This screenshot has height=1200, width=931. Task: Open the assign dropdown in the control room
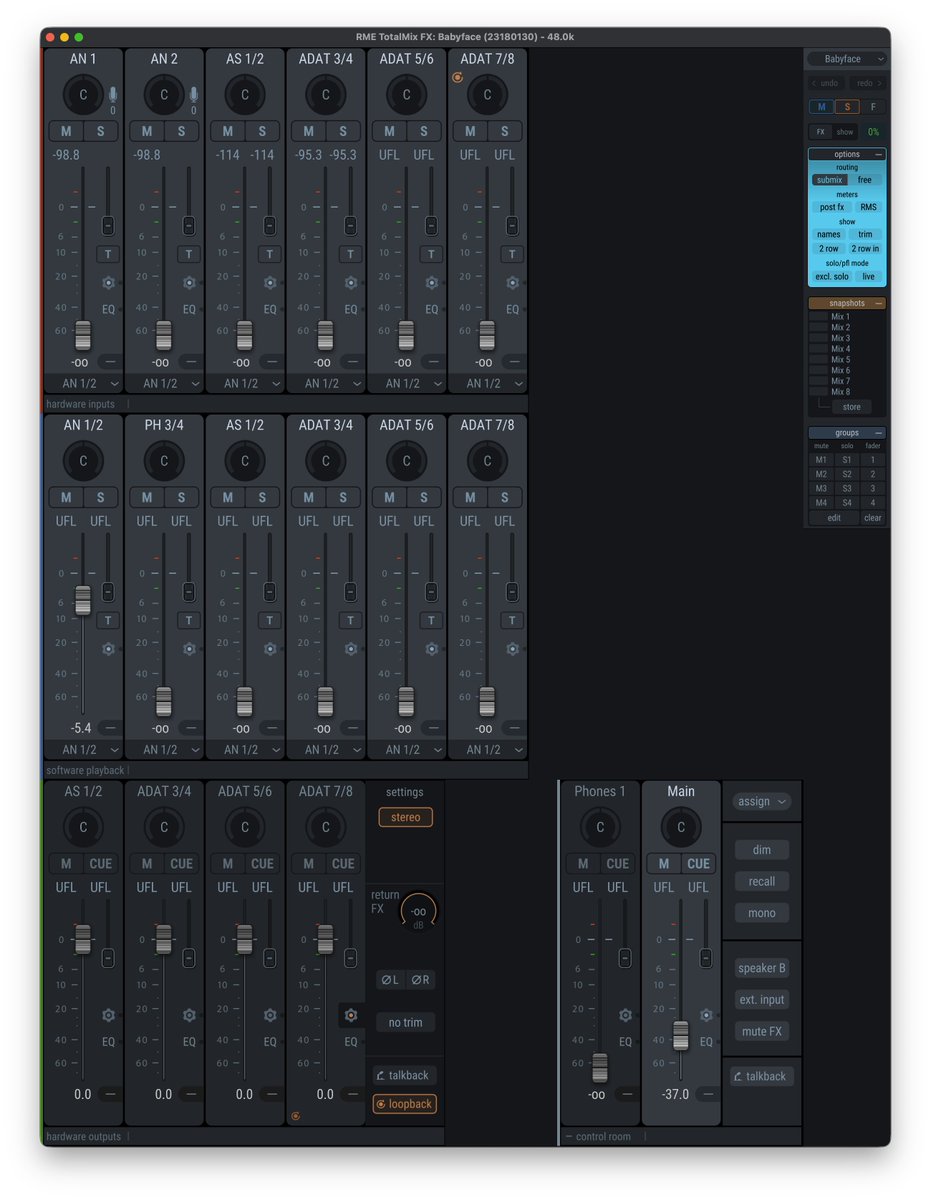[762, 801]
